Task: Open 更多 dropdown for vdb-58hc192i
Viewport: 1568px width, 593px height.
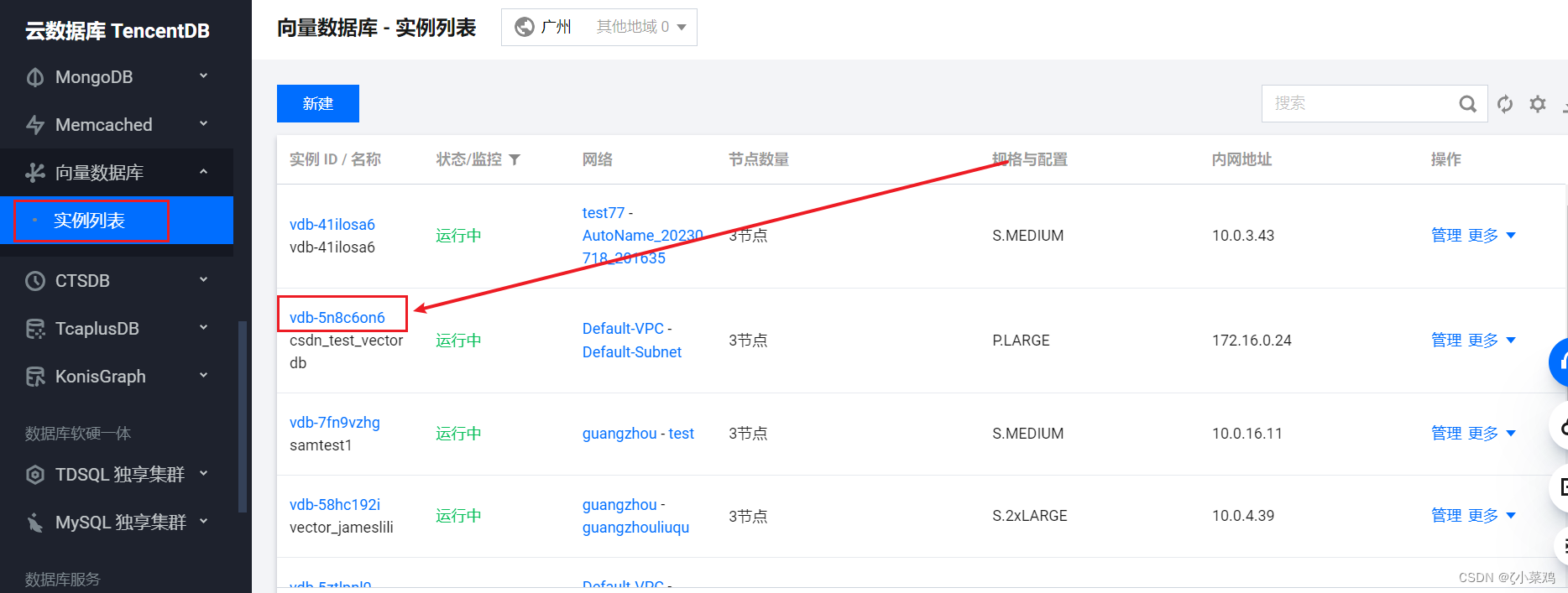Action: click(x=1492, y=516)
